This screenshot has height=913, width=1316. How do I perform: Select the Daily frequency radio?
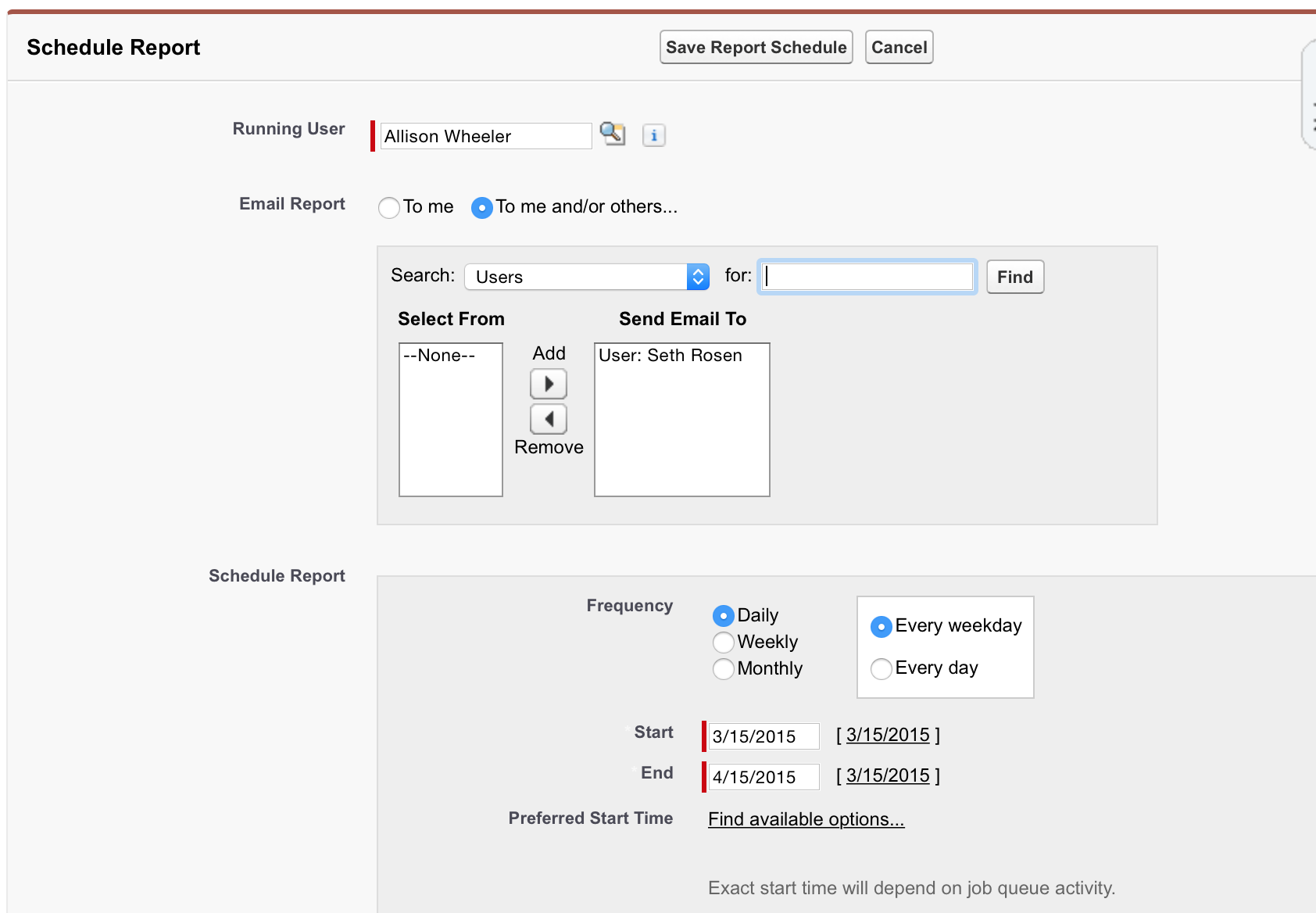pyautogui.click(x=724, y=616)
